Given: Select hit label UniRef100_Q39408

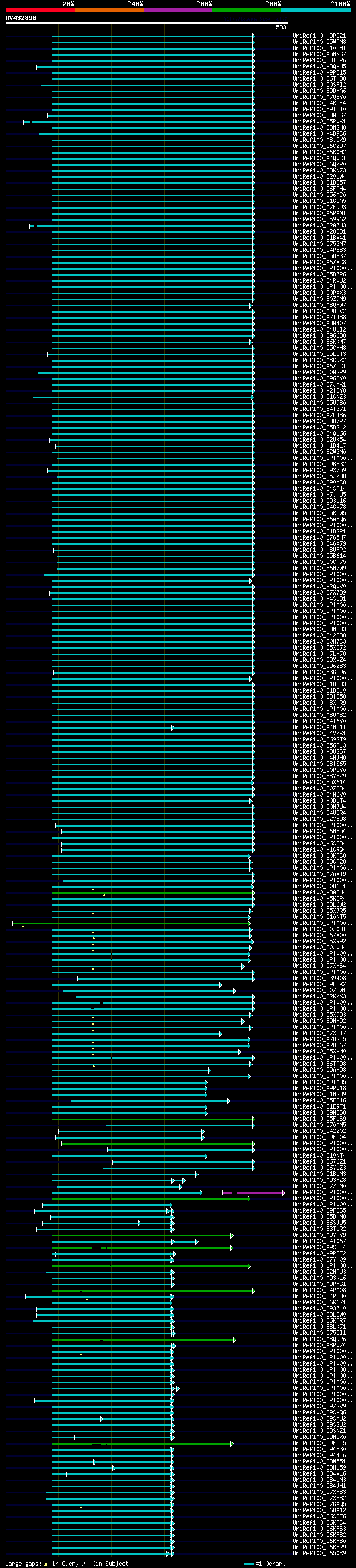Looking at the screenshot, I should (319, 978).
